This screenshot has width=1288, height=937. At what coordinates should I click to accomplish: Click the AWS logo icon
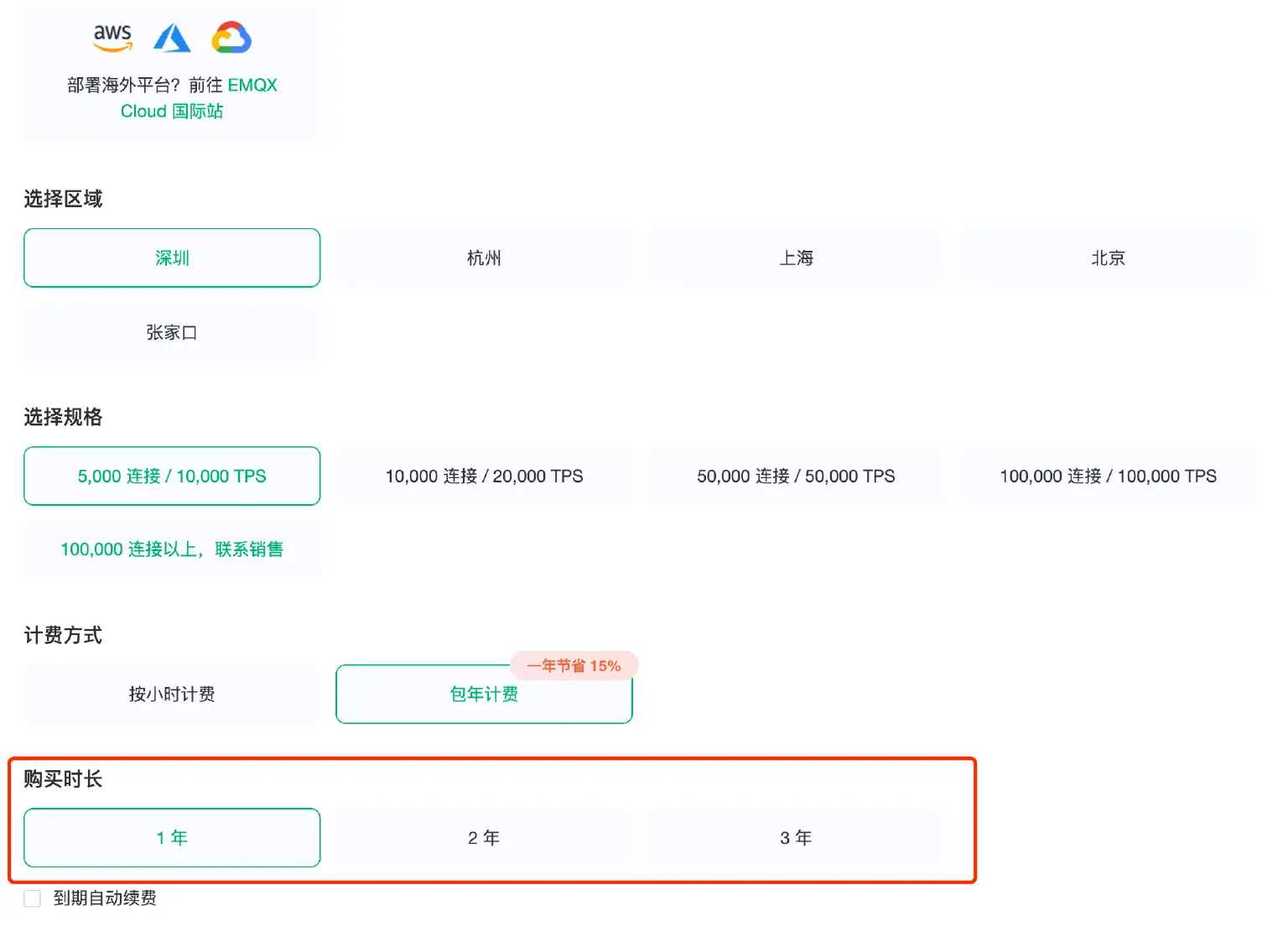(112, 38)
